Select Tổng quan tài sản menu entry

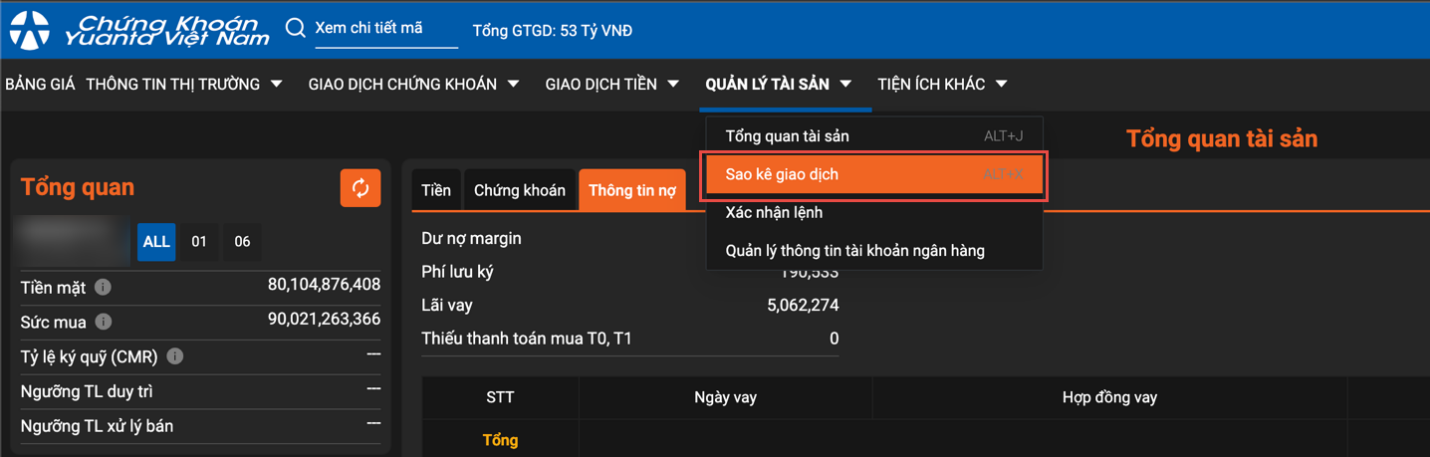[787, 136]
